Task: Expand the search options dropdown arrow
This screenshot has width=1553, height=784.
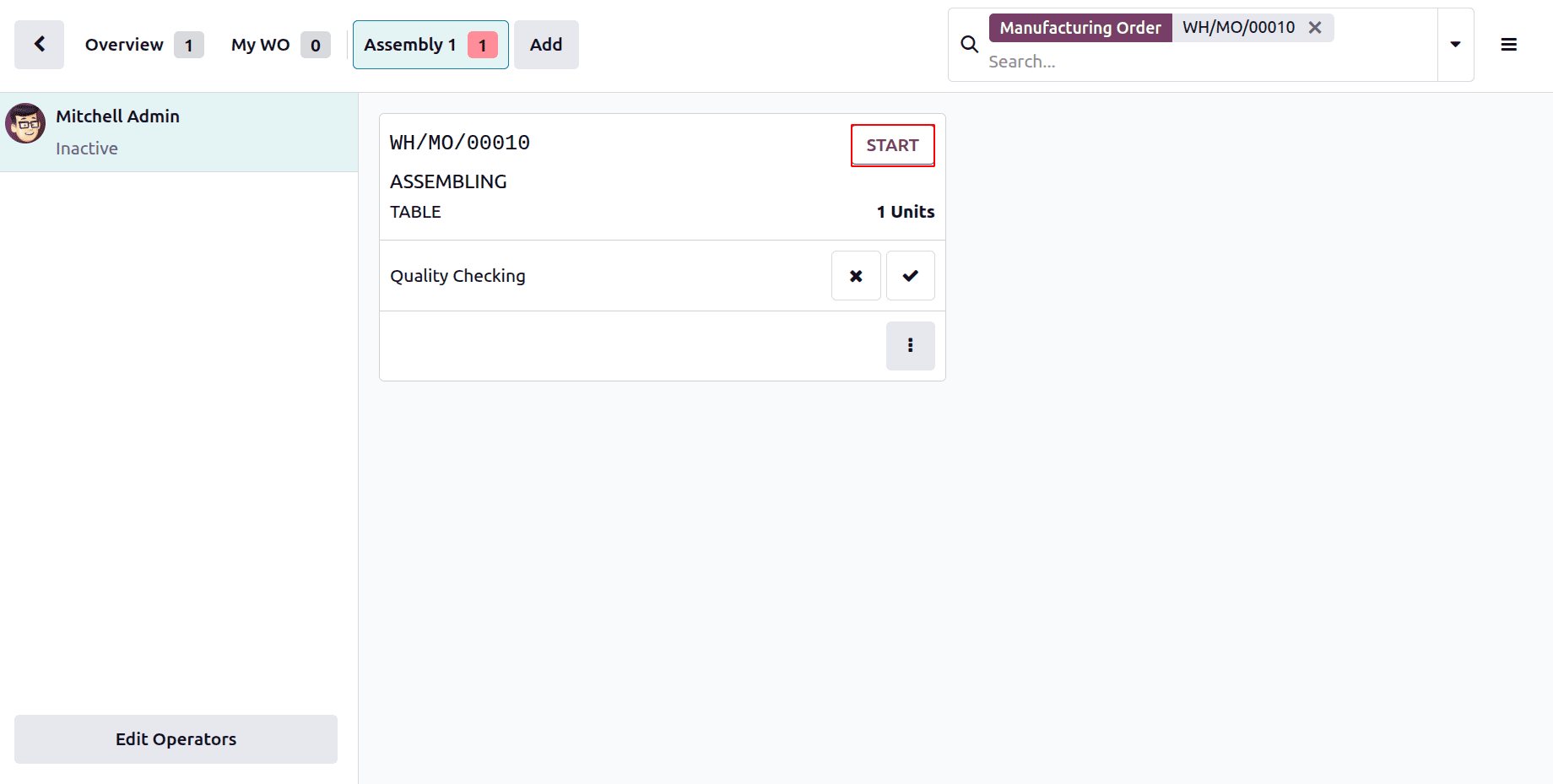Action: pos(1455,45)
